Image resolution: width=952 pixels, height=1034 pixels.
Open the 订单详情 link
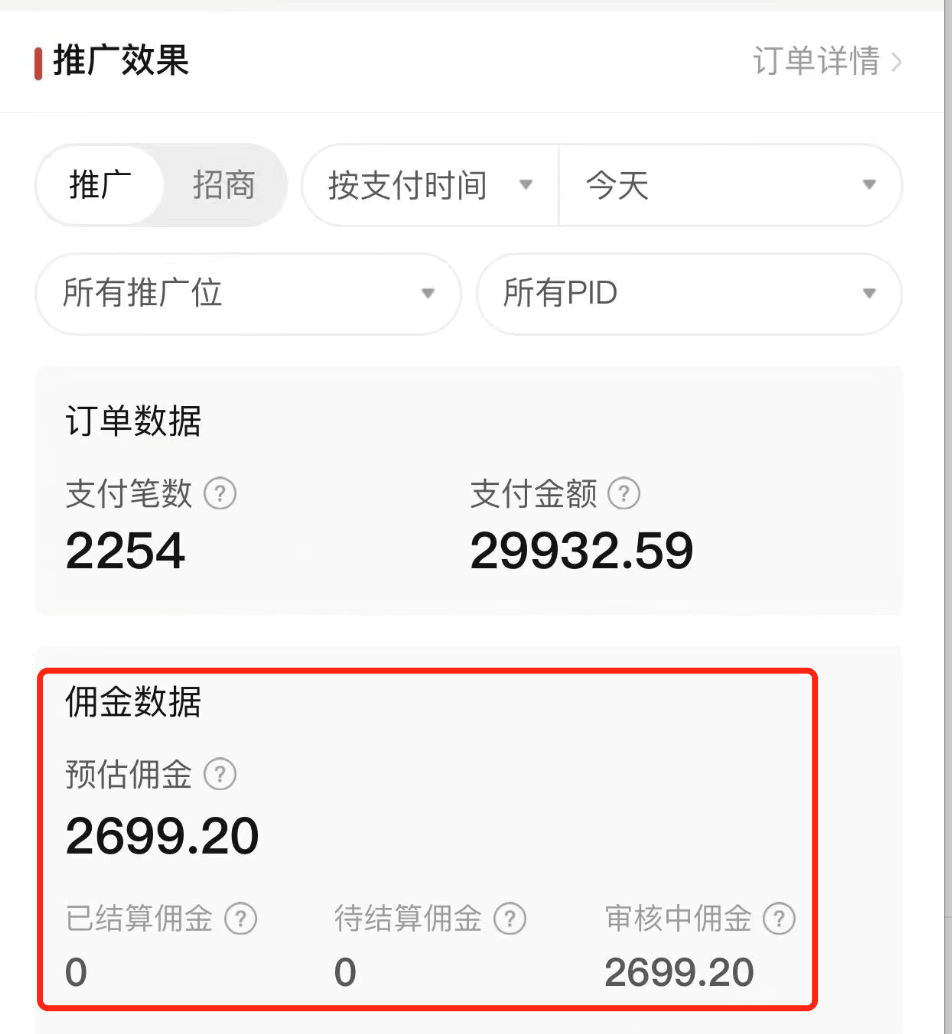(x=816, y=62)
